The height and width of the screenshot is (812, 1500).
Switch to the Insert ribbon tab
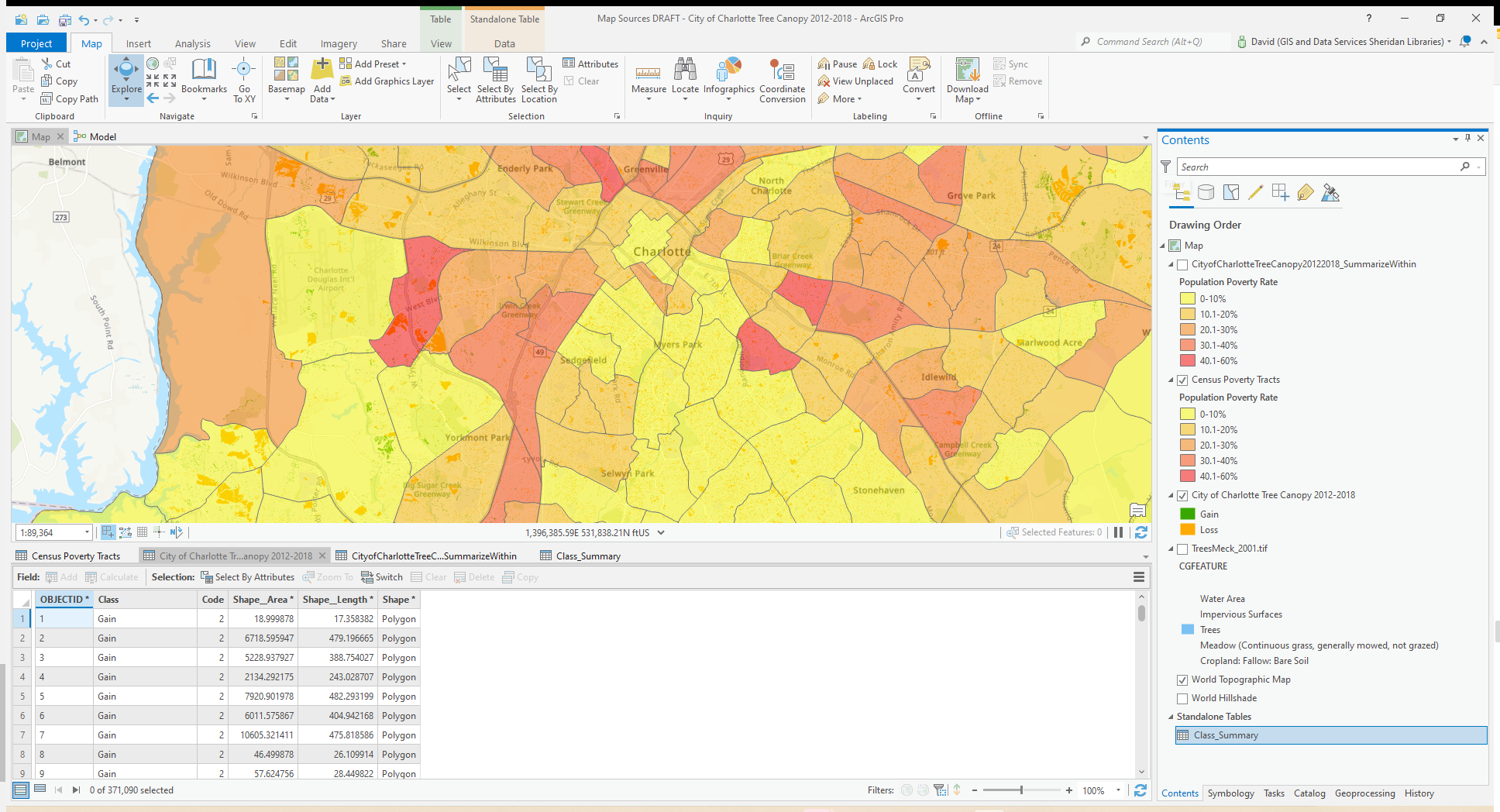[x=139, y=43]
